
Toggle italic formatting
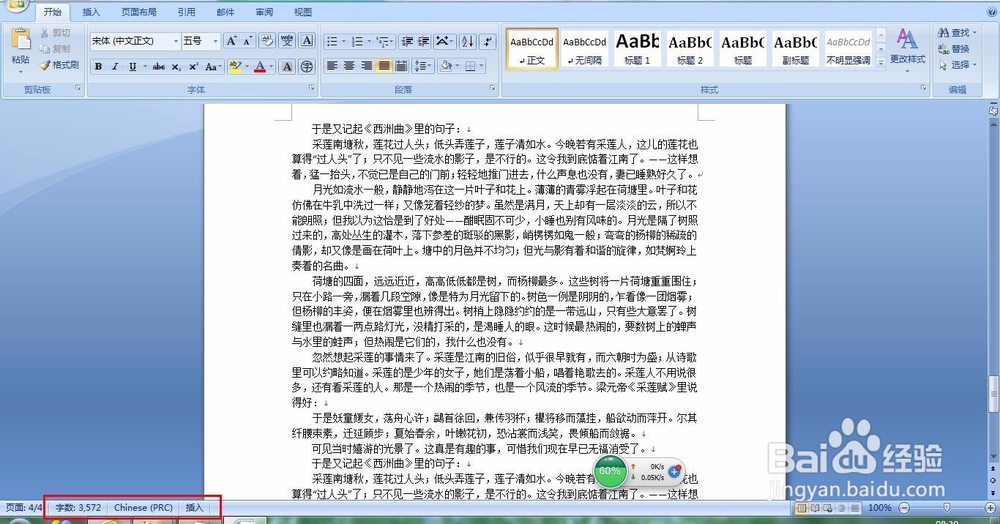(115, 66)
